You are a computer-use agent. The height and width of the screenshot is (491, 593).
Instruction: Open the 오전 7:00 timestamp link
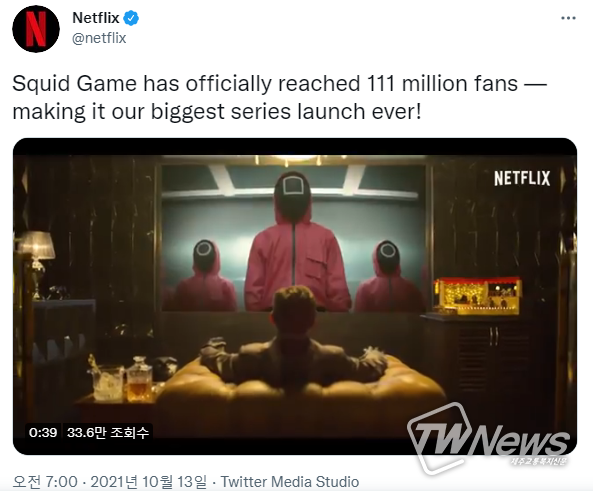pyautogui.click(x=45, y=482)
